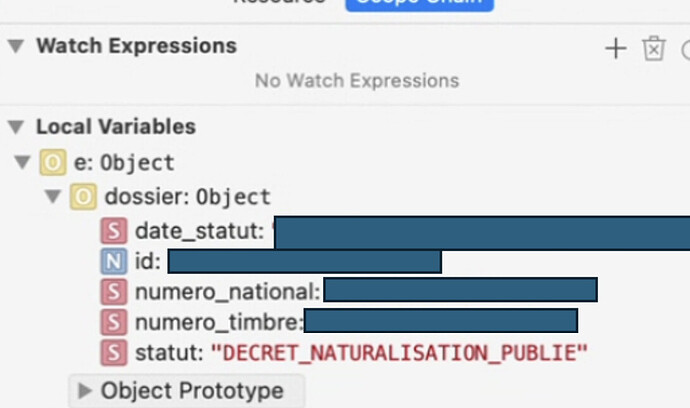The width and height of the screenshot is (690, 408).
Task: Collapse the Local Variables section
Action: tap(16, 127)
